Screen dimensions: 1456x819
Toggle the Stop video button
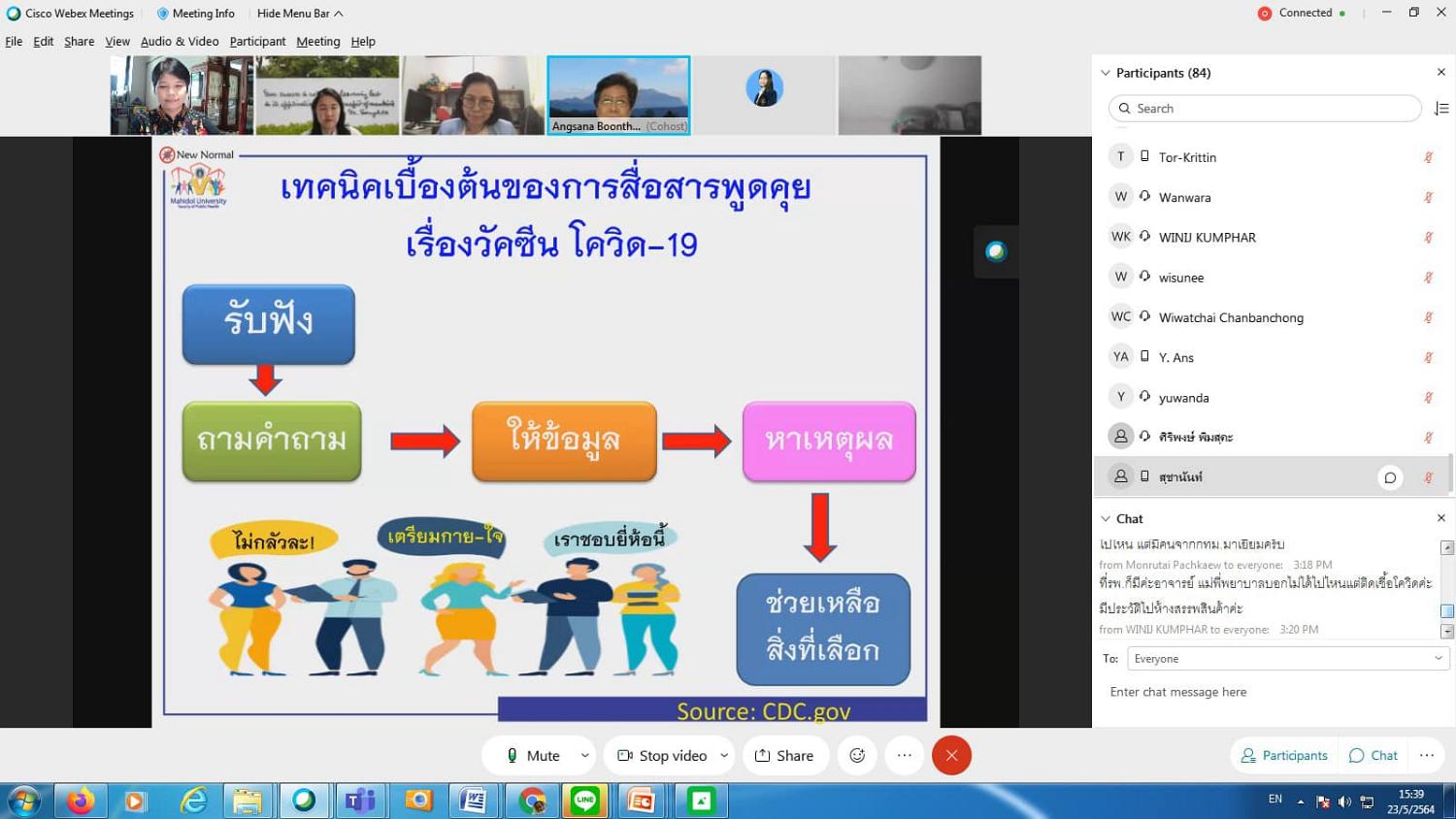pyautogui.click(x=662, y=755)
